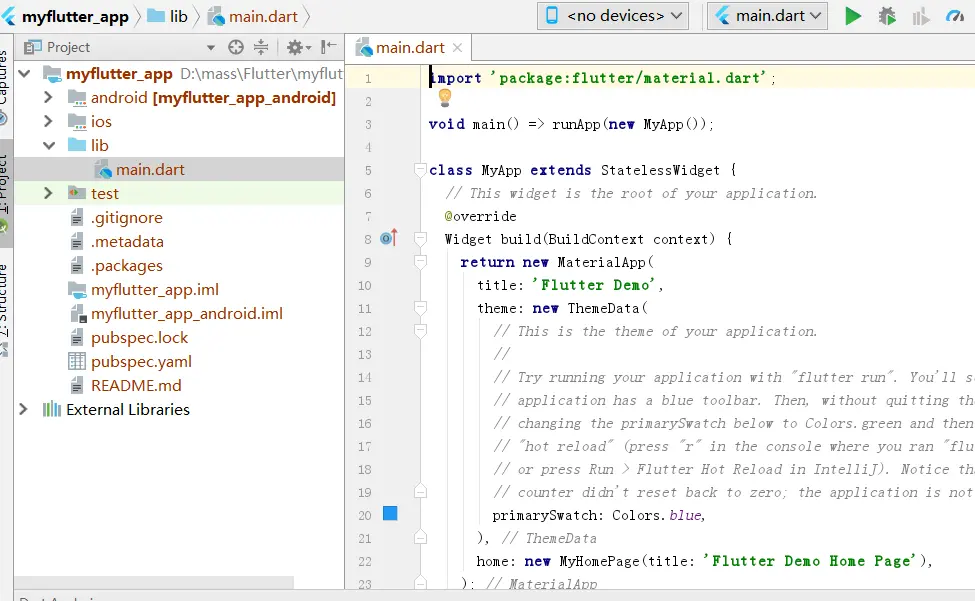Open the profiler gauge icon in toolbar
This screenshot has height=601, width=975.
click(954, 16)
